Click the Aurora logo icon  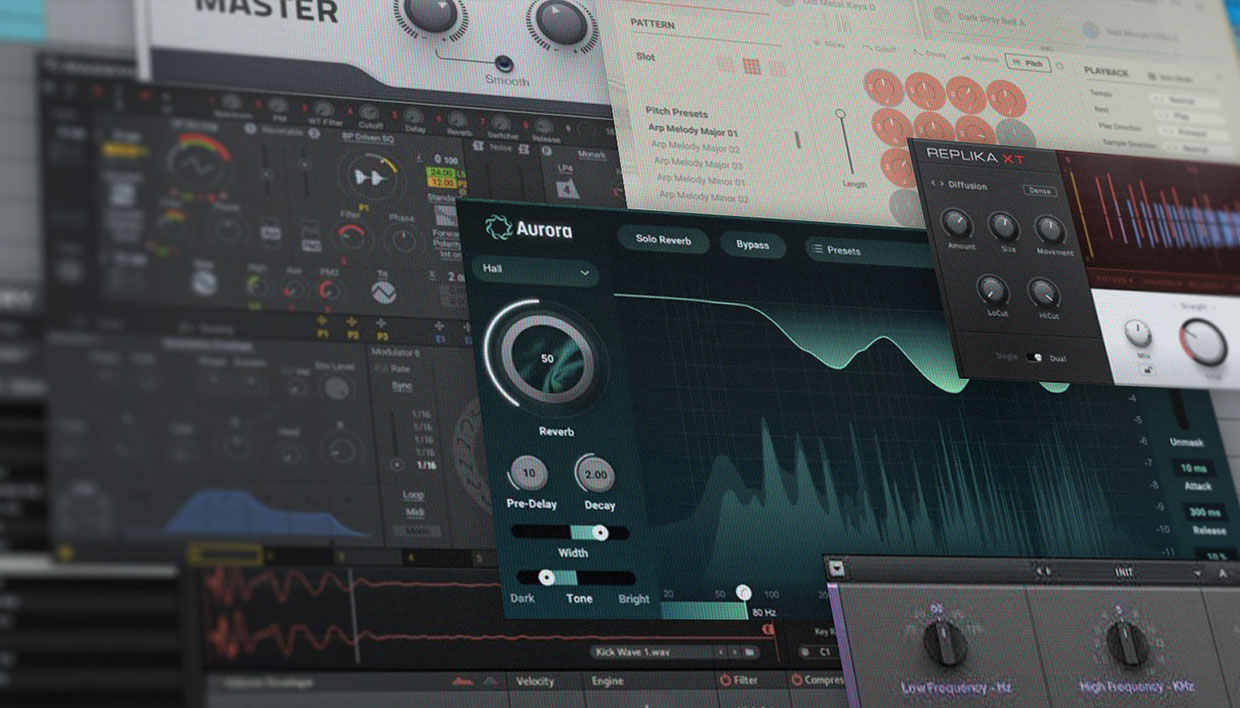[x=497, y=229]
